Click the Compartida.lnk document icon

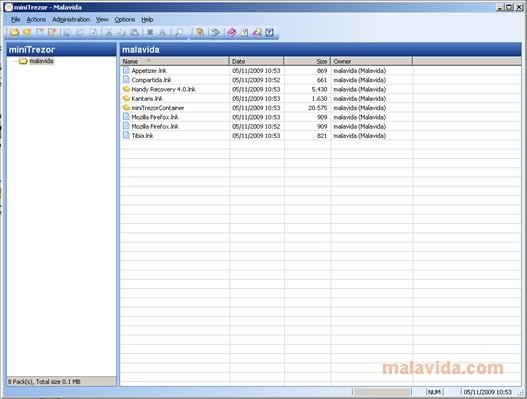[x=126, y=79]
